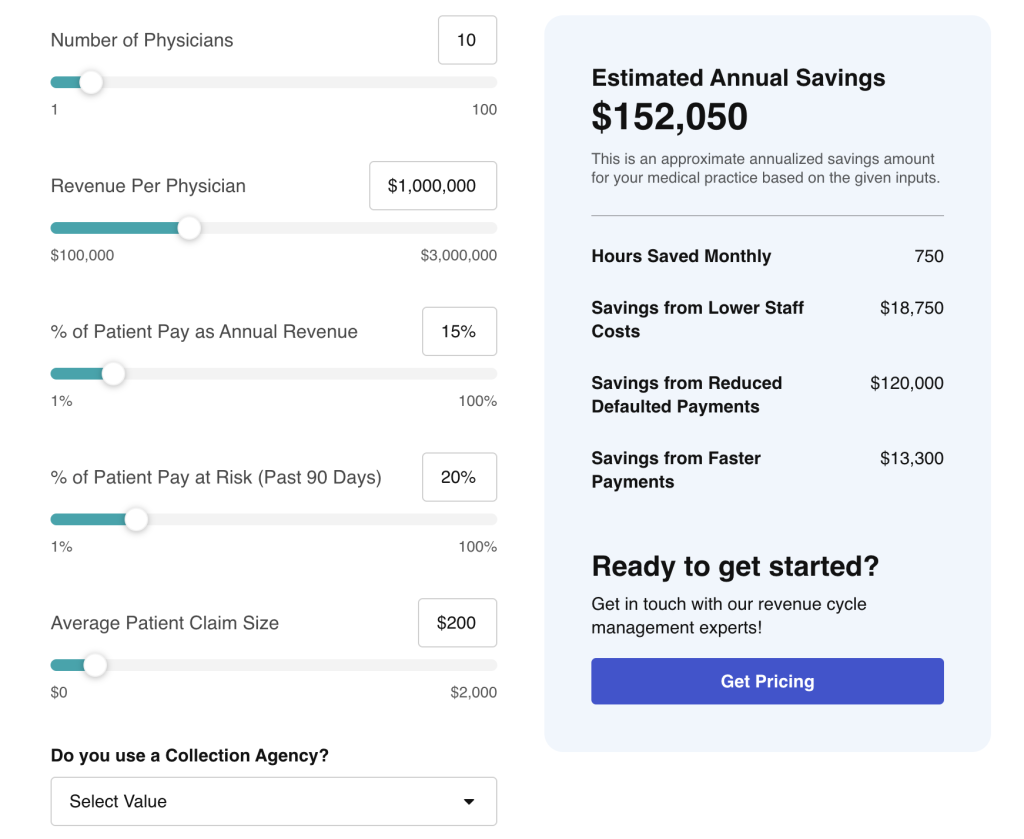This screenshot has width=1024, height=839.
Task: Click the Savings from Reduced Defaulted Payments label
Action: click(x=686, y=395)
